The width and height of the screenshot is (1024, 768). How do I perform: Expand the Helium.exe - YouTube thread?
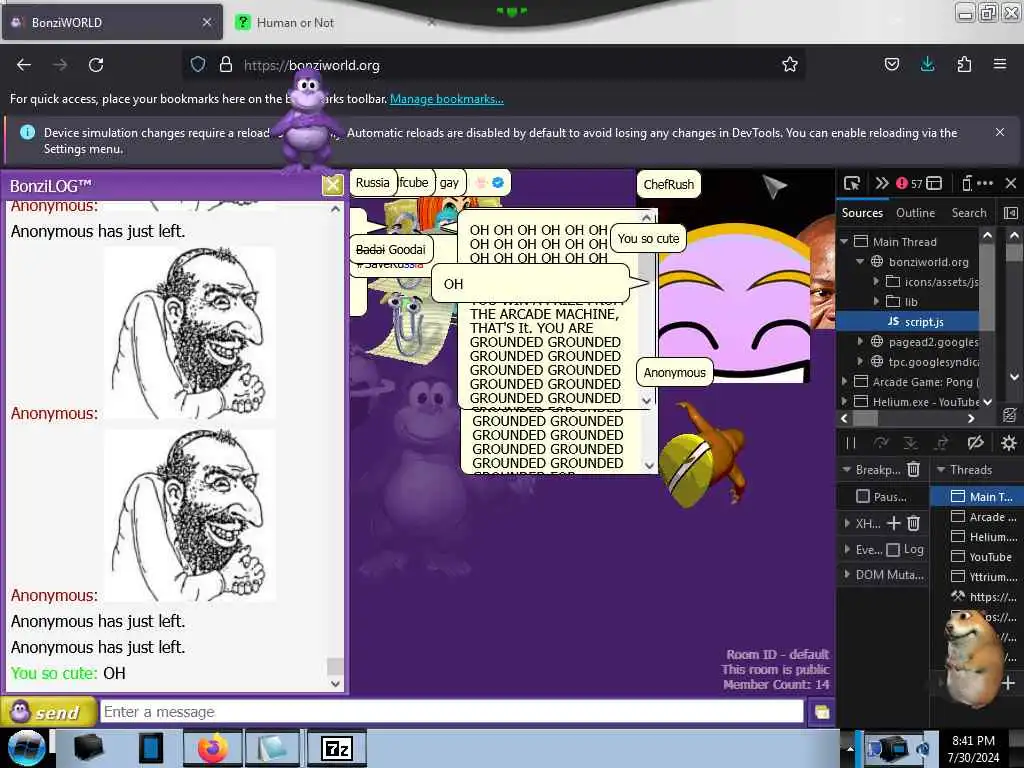(x=844, y=401)
